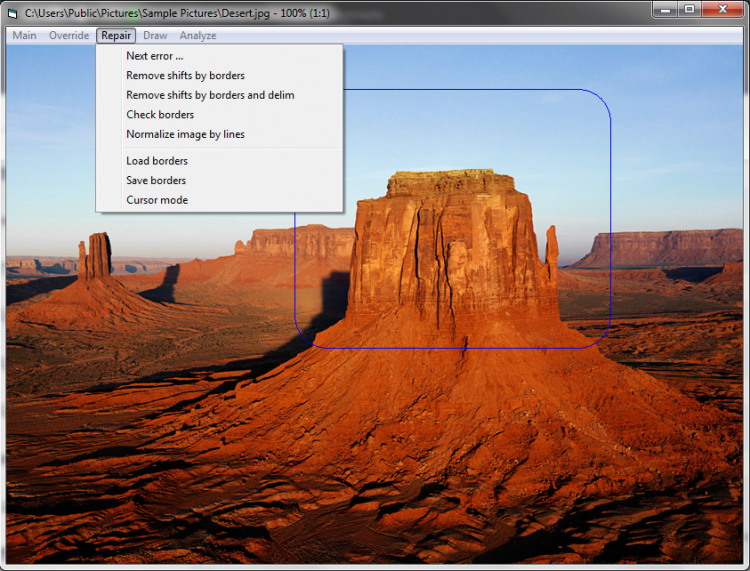
Task: Close the Desert.jpg window
Action: pos(723,9)
